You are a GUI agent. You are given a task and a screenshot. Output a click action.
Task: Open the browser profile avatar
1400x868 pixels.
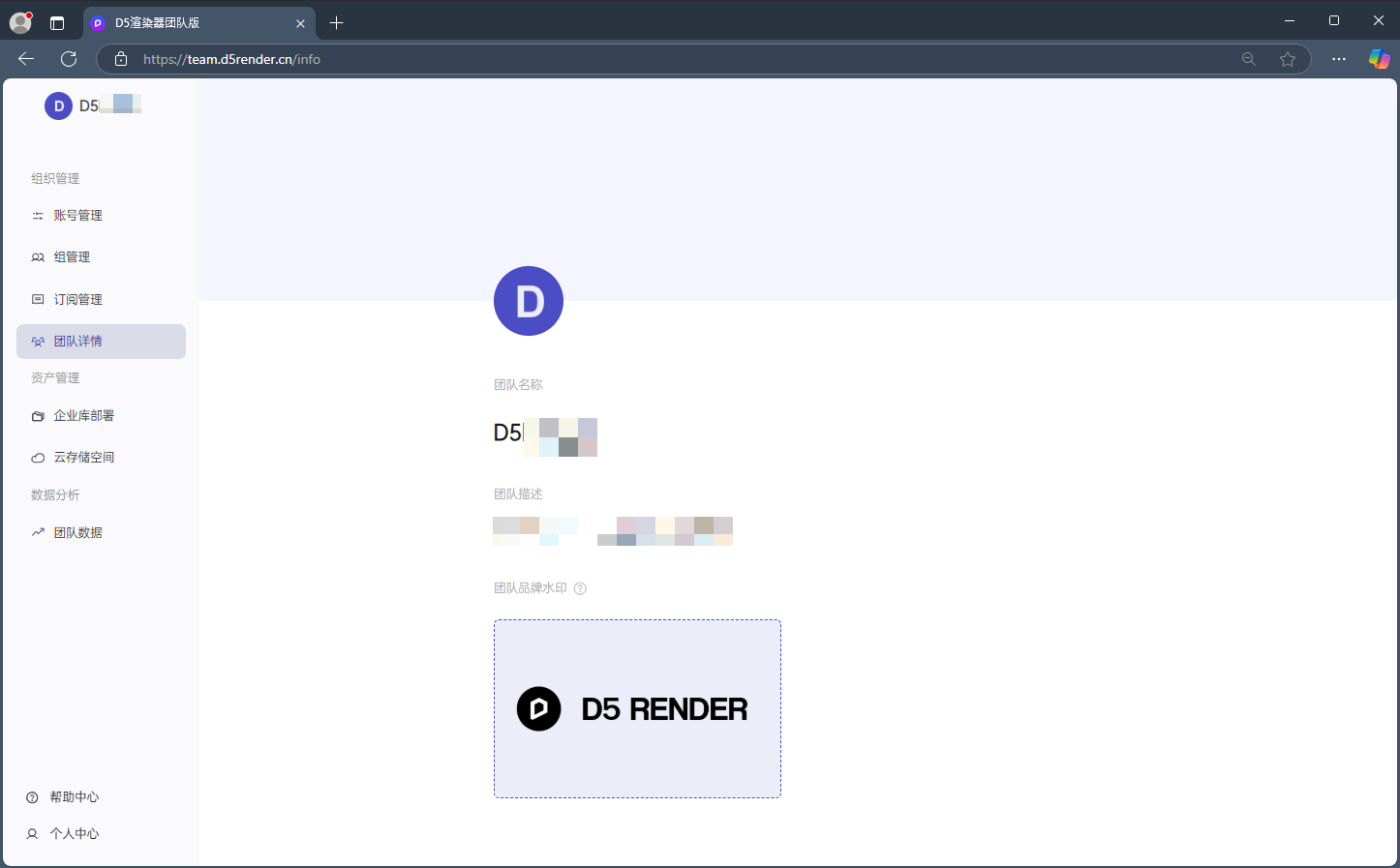click(21, 22)
